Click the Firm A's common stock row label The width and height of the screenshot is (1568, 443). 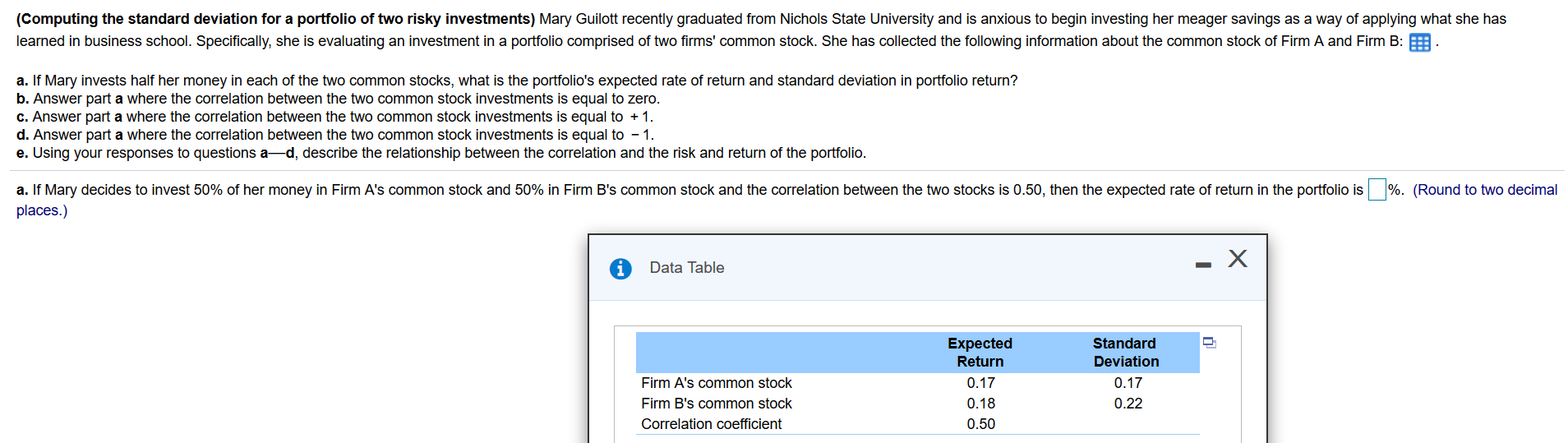[x=716, y=383]
